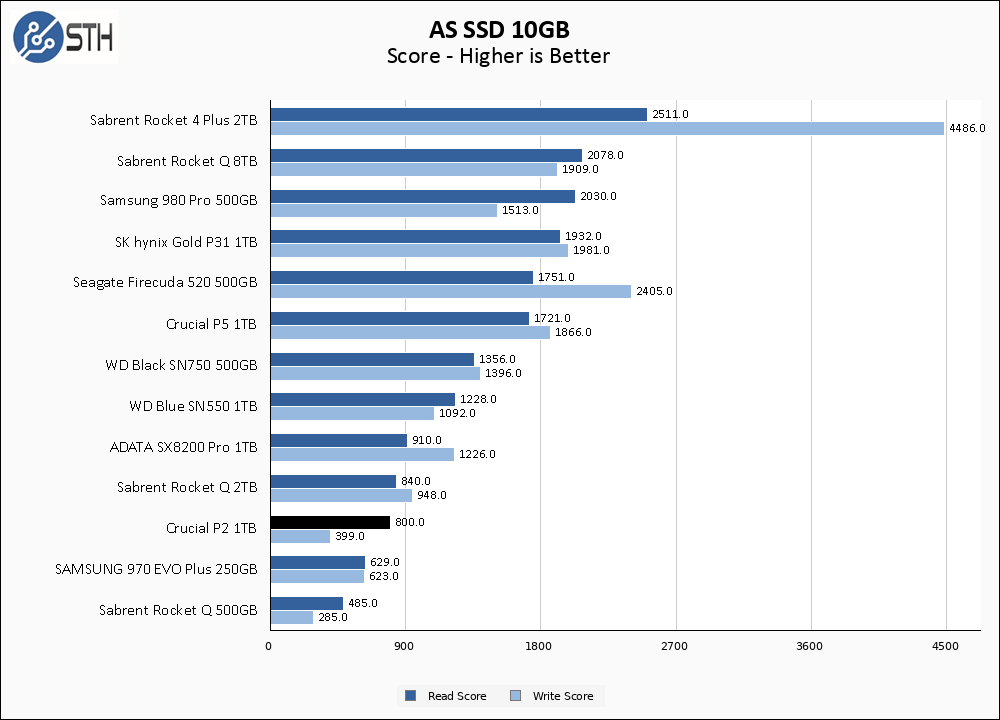1000x720 pixels.
Task: Click the Sabrent Rocket 4 Plus 2TB label
Action: point(173,121)
